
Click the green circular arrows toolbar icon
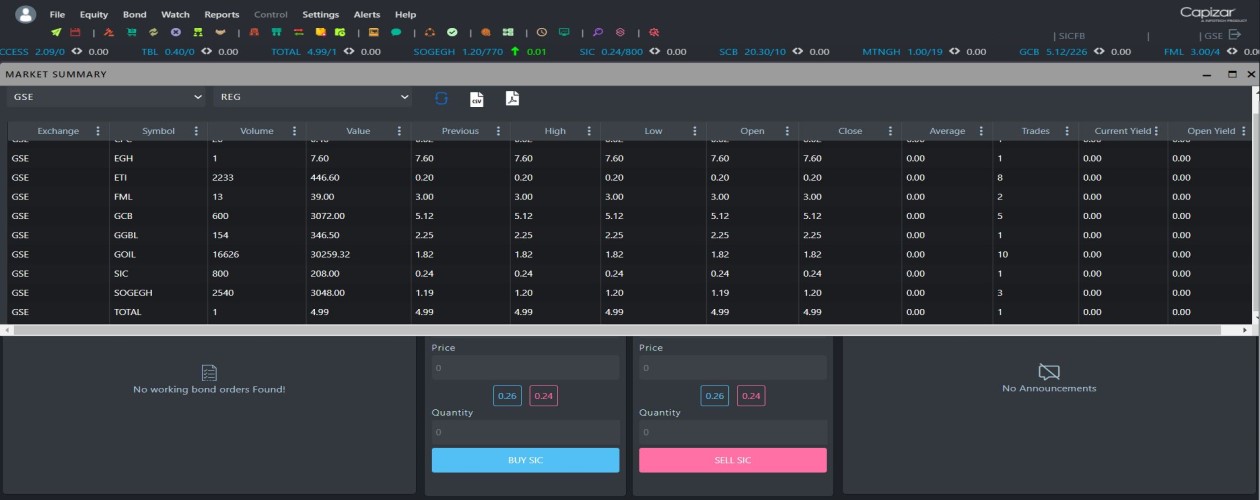[154, 32]
